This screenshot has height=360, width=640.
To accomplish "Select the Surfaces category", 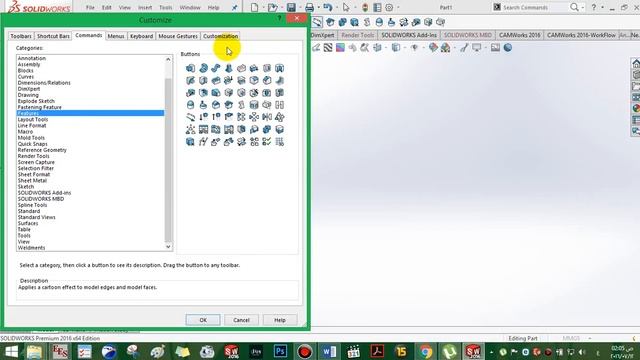I will point(90,223).
